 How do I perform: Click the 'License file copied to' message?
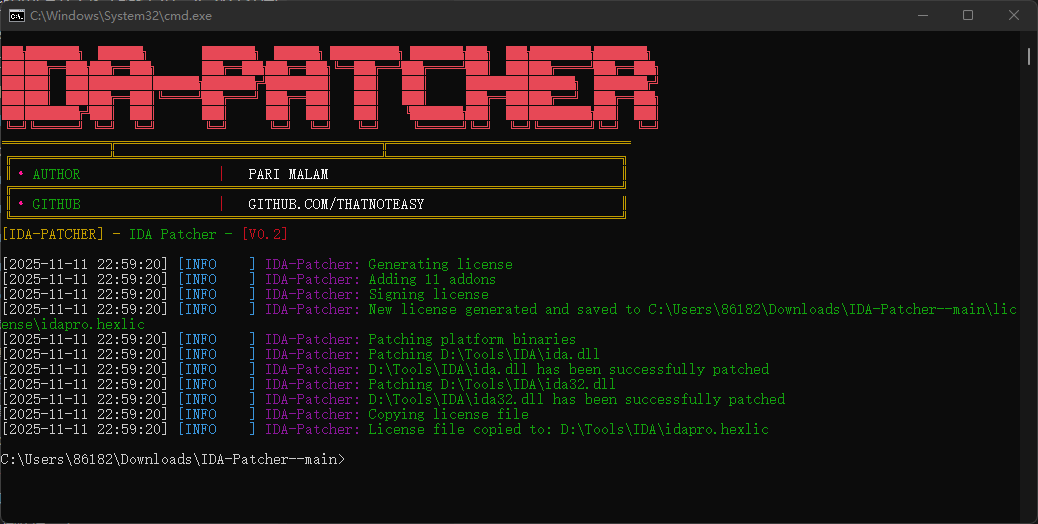(569, 429)
